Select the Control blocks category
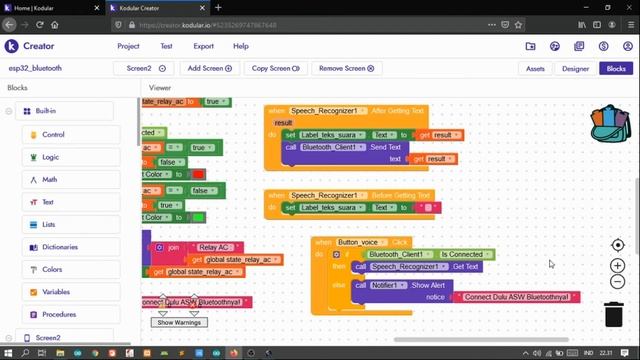Image resolution: width=640 pixels, height=360 pixels. (x=71, y=135)
